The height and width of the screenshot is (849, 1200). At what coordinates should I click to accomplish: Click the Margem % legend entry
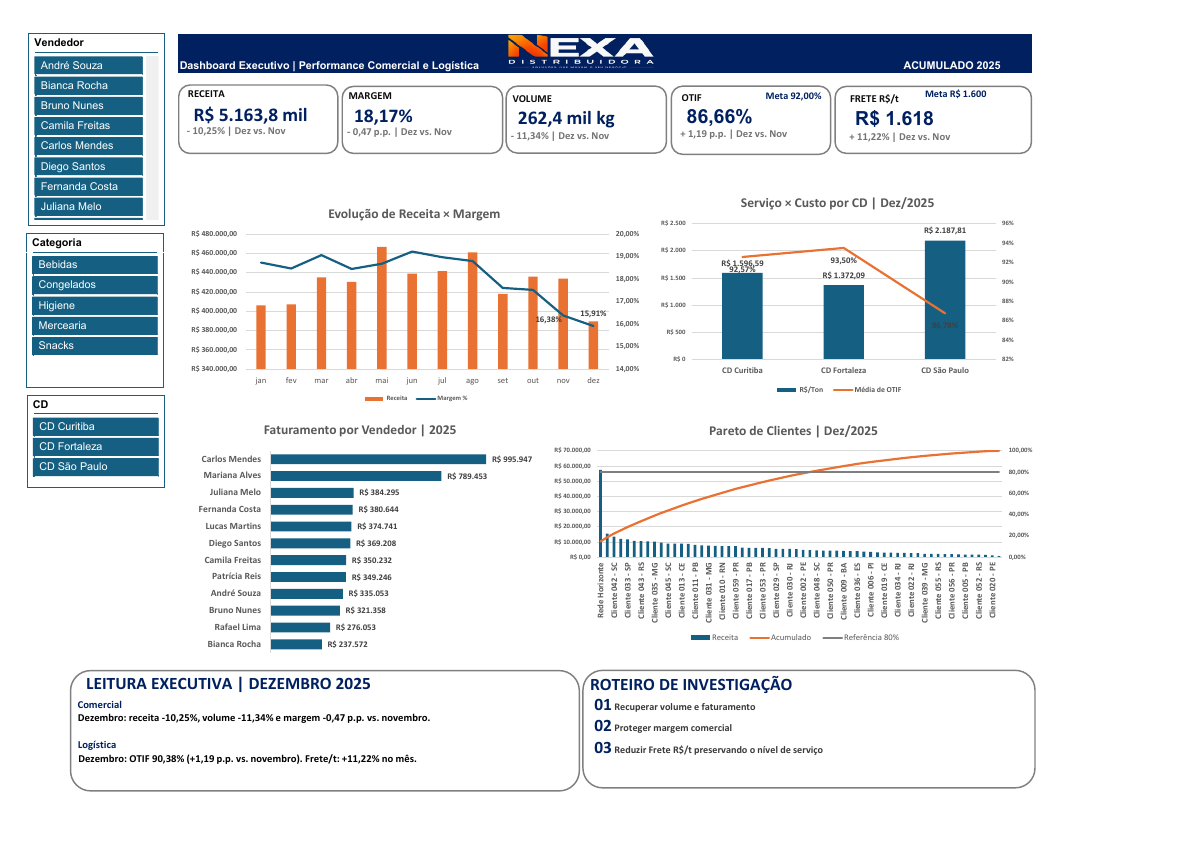tap(442, 398)
